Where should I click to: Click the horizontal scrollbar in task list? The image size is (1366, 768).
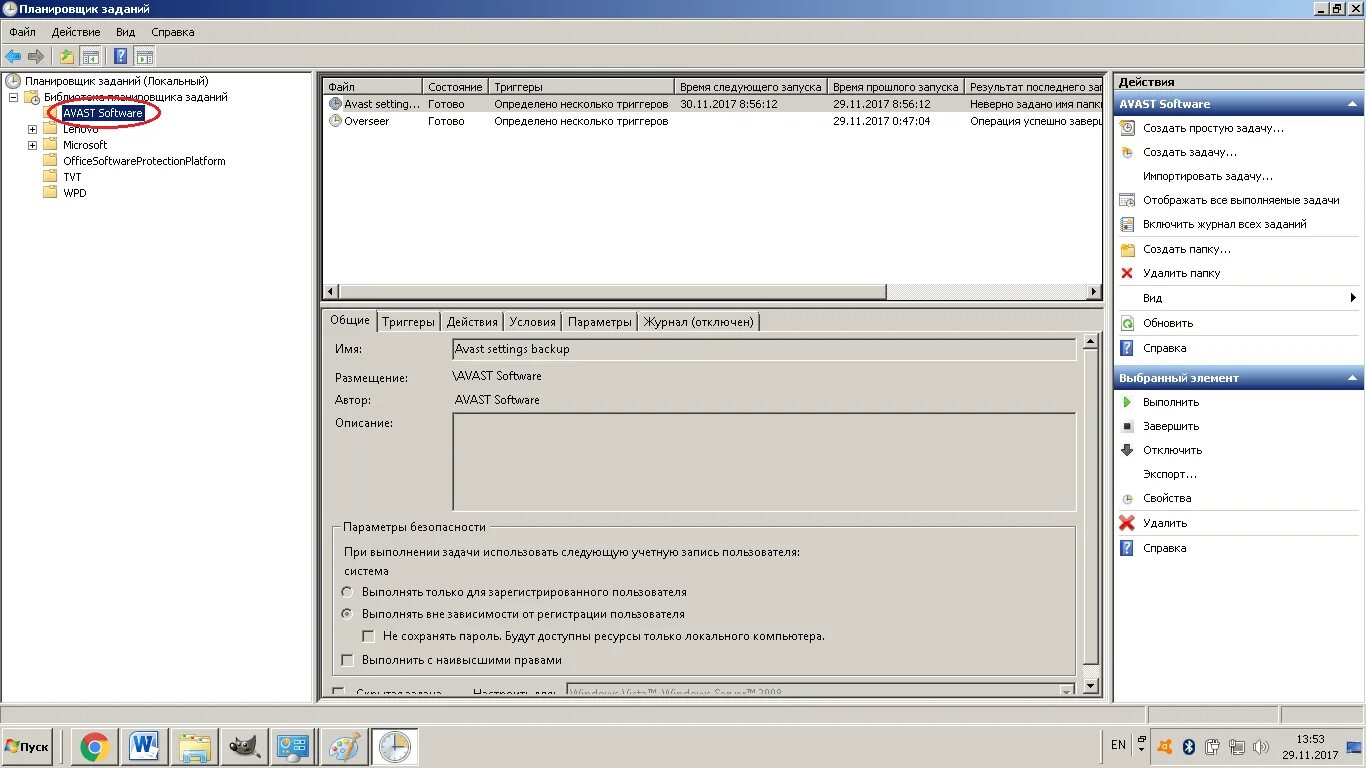(x=611, y=292)
